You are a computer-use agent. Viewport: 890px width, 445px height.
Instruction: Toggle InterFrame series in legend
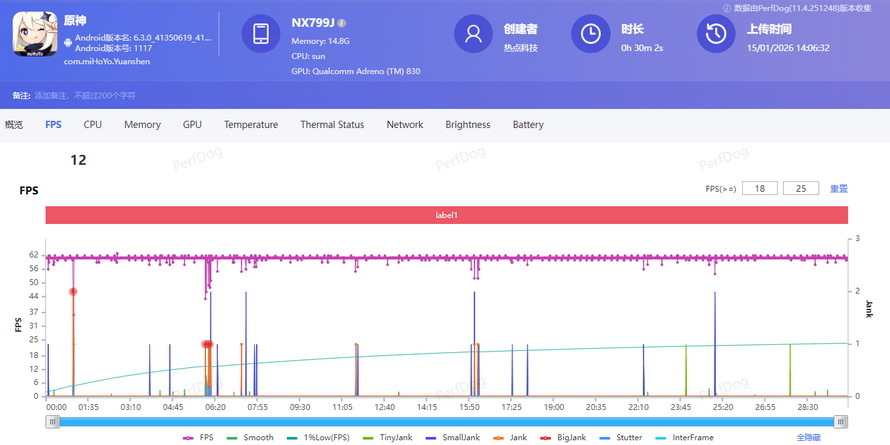click(x=683, y=438)
